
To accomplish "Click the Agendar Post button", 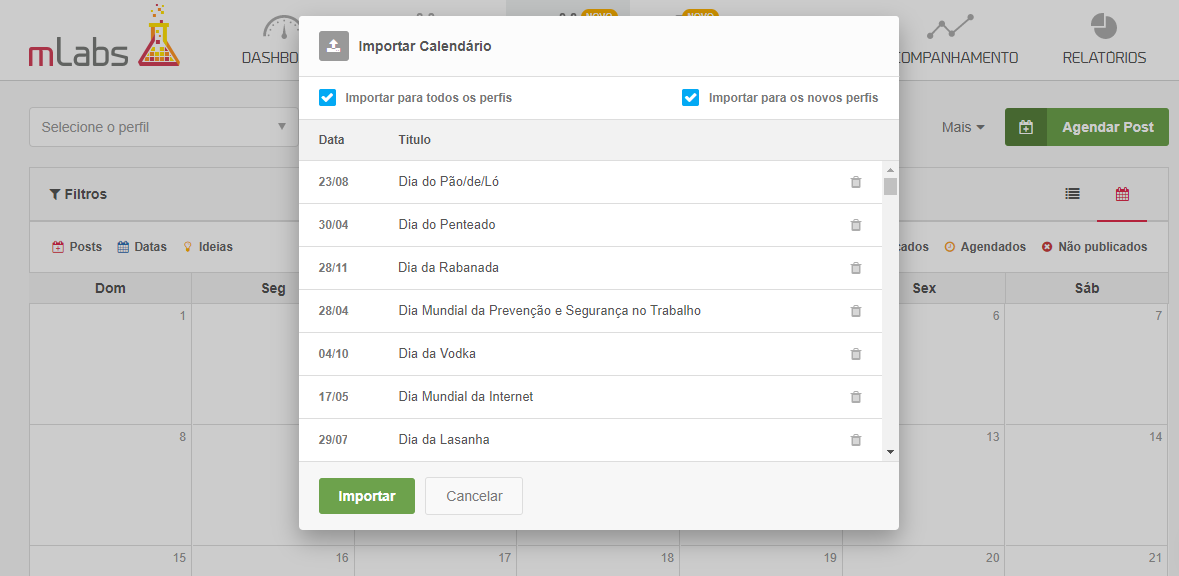I will 1087,127.
